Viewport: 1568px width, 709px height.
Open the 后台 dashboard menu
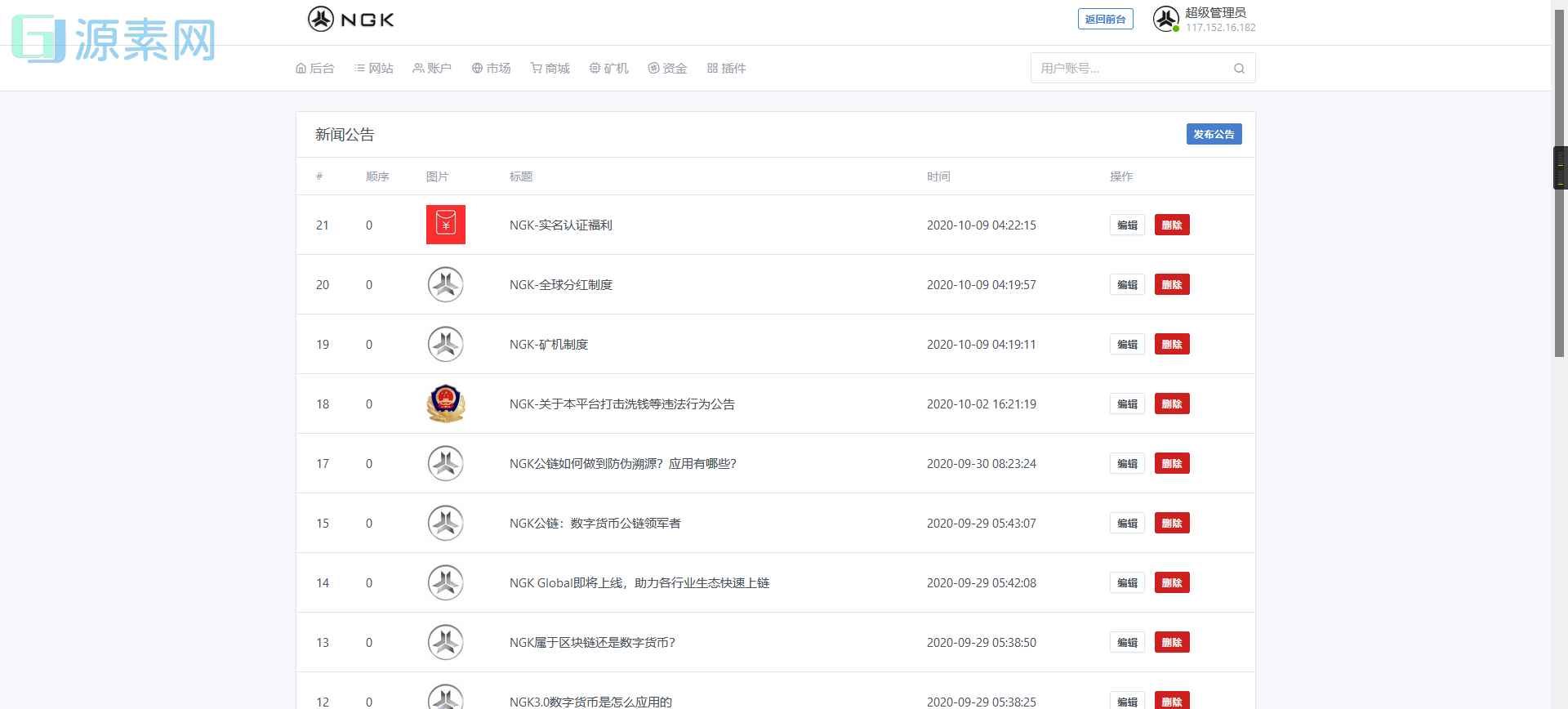point(315,69)
